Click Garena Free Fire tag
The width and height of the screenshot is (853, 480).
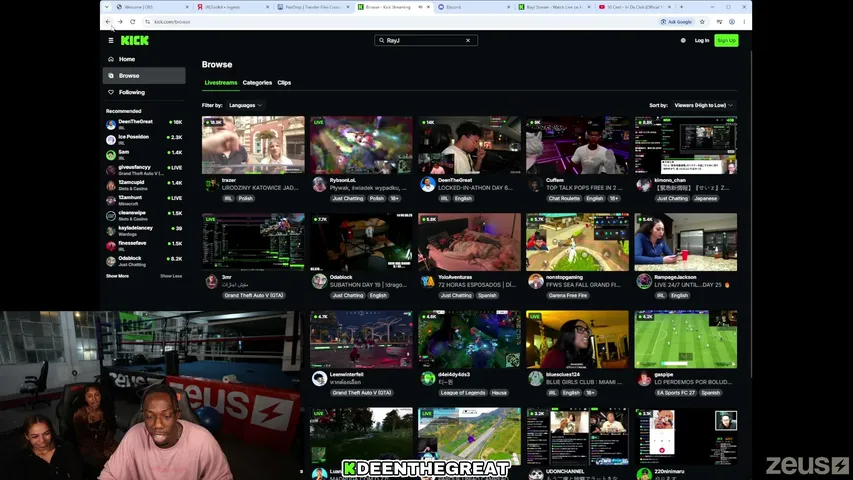click(x=567, y=296)
